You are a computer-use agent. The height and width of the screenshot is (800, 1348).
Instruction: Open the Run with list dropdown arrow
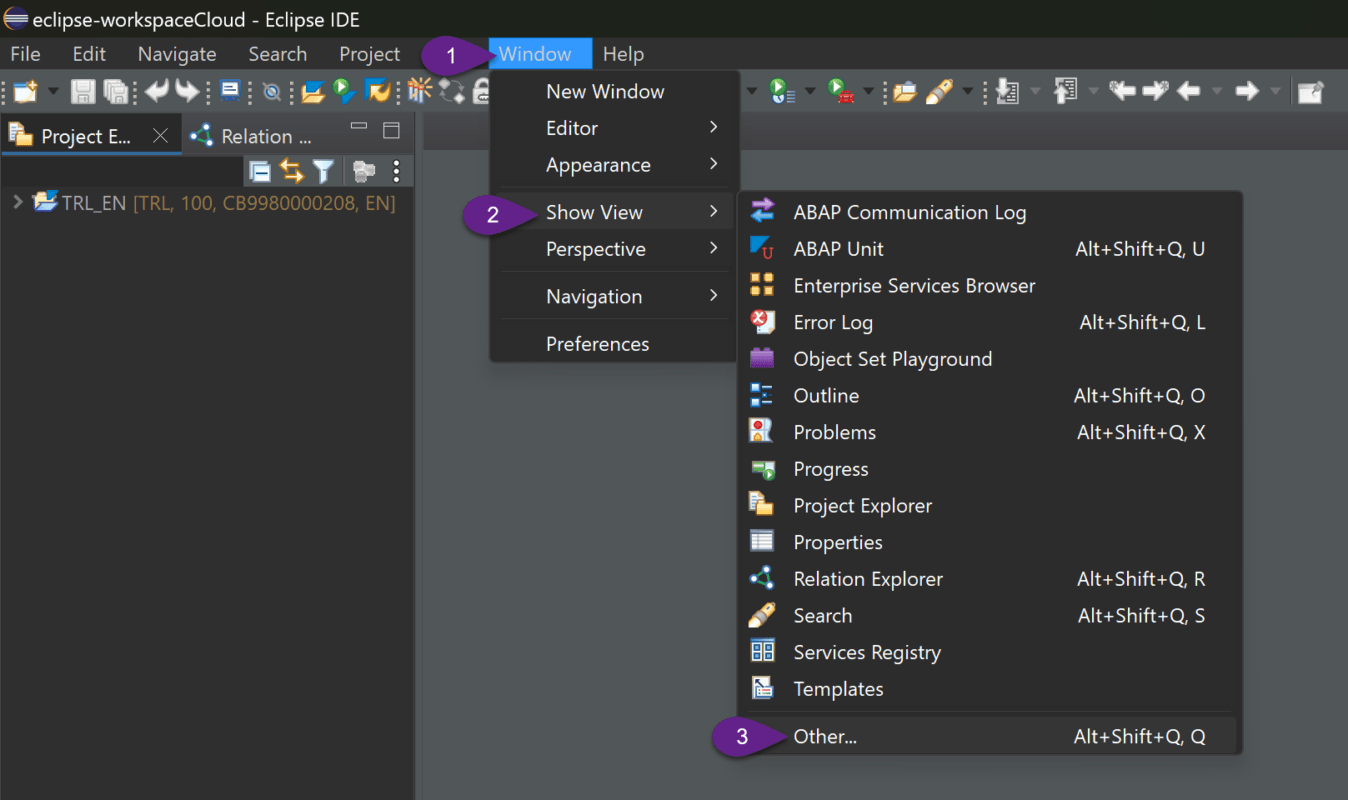(x=809, y=92)
